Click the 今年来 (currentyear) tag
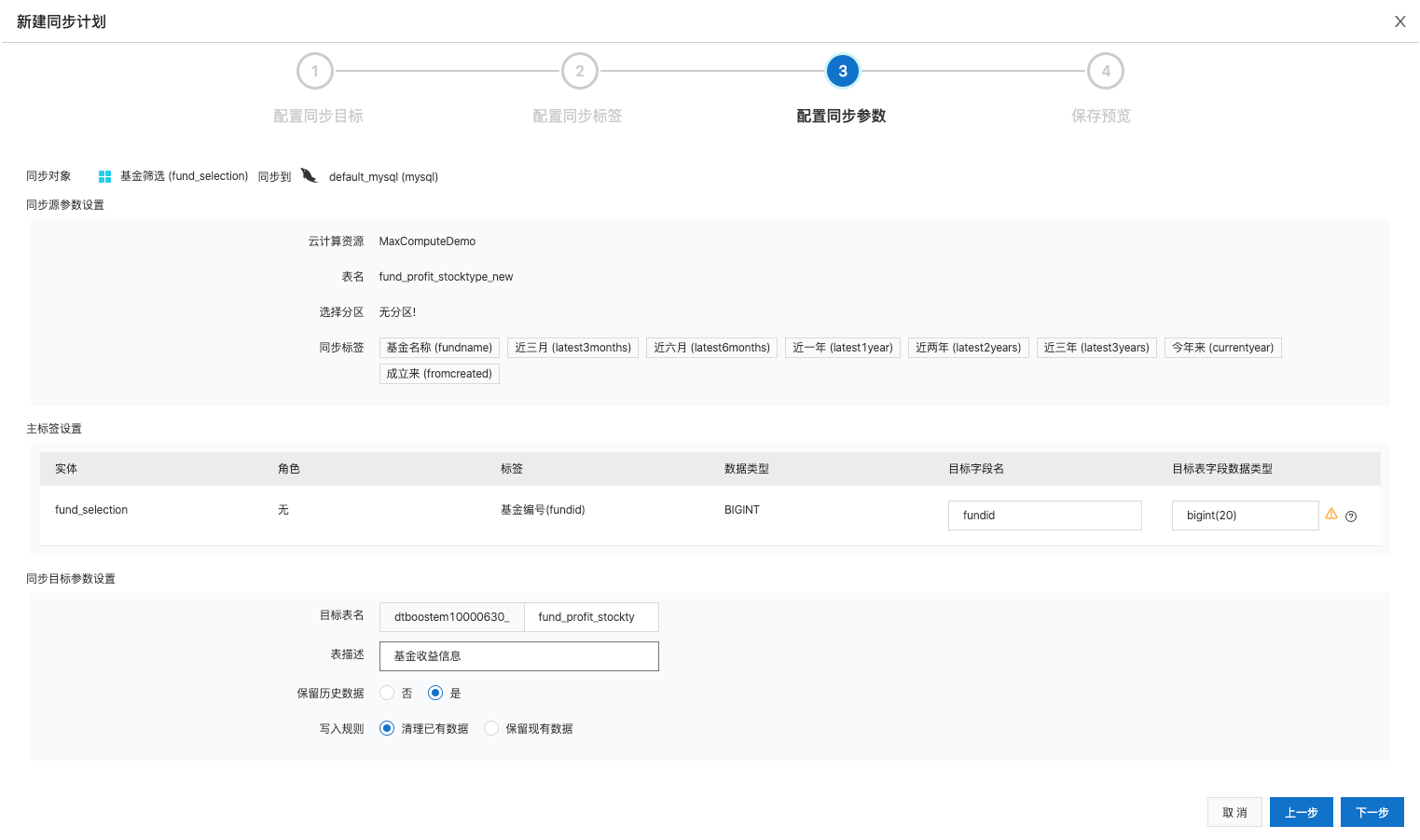 1223,348
